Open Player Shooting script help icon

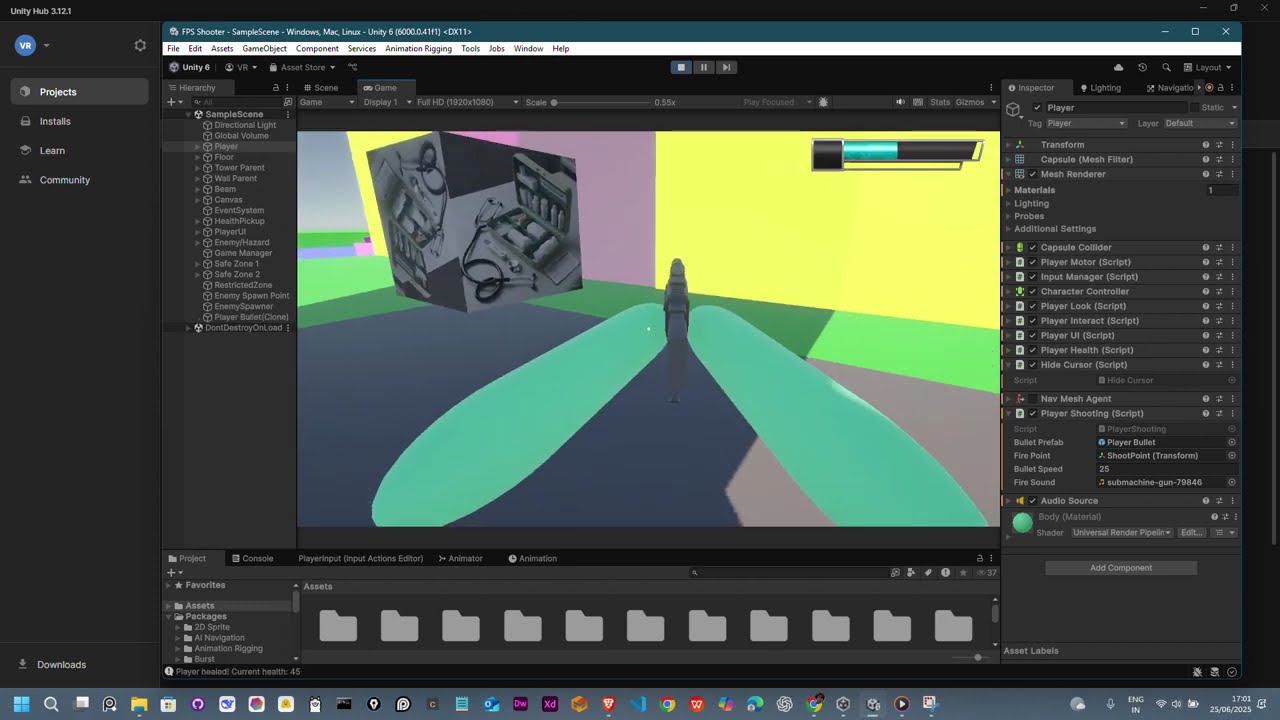click(x=1206, y=413)
